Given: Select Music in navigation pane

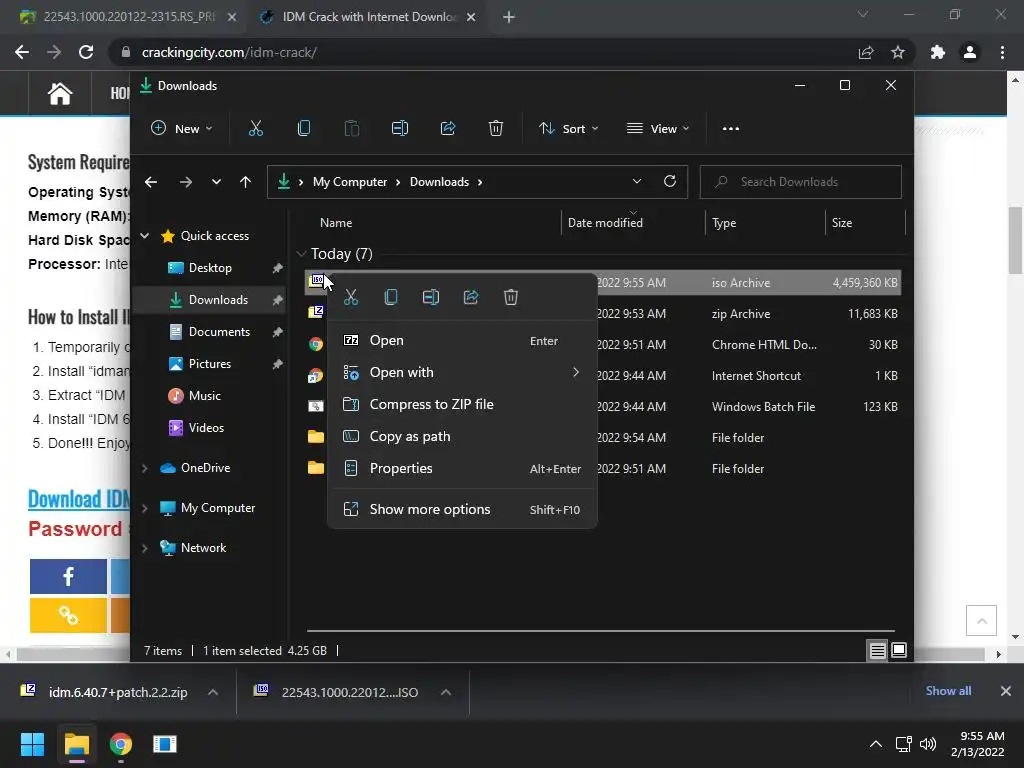Looking at the screenshot, I should (x=204, y=396).
